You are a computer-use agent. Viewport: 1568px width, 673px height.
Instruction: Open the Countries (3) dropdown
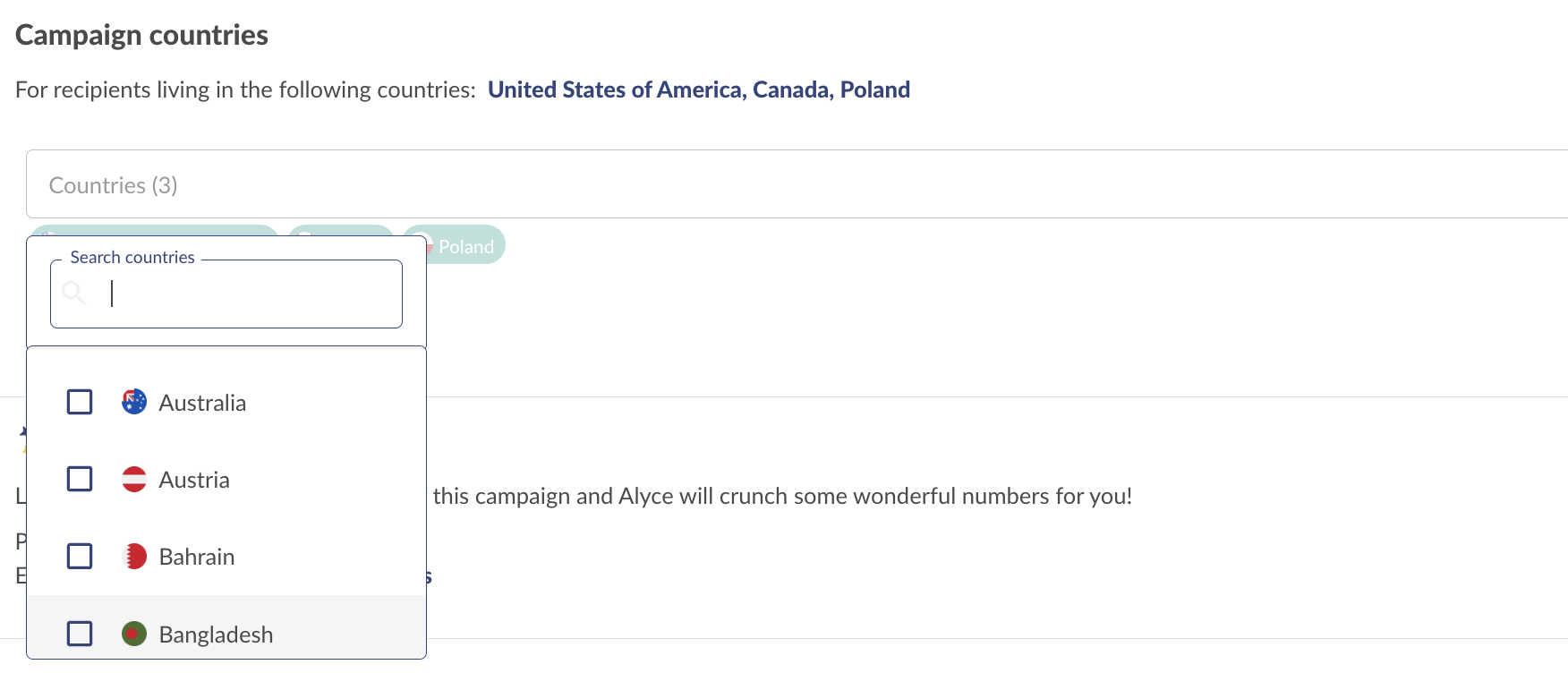click(x=797, y=184)
